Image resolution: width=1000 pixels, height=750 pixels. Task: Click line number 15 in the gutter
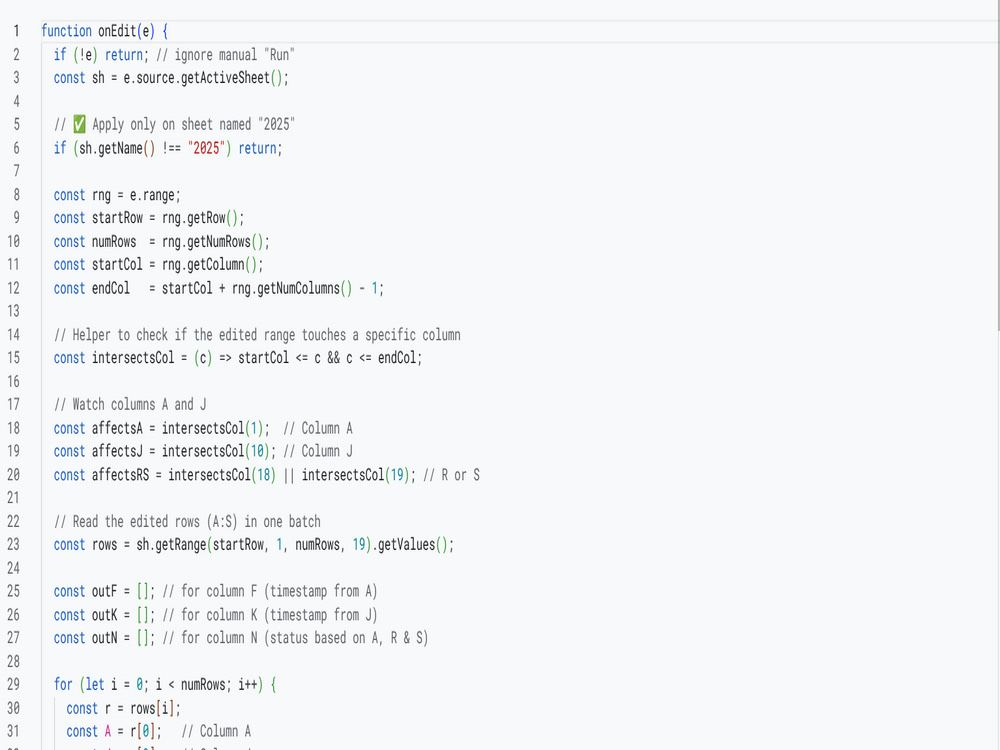pyautogui.click(x=13, y=358)
